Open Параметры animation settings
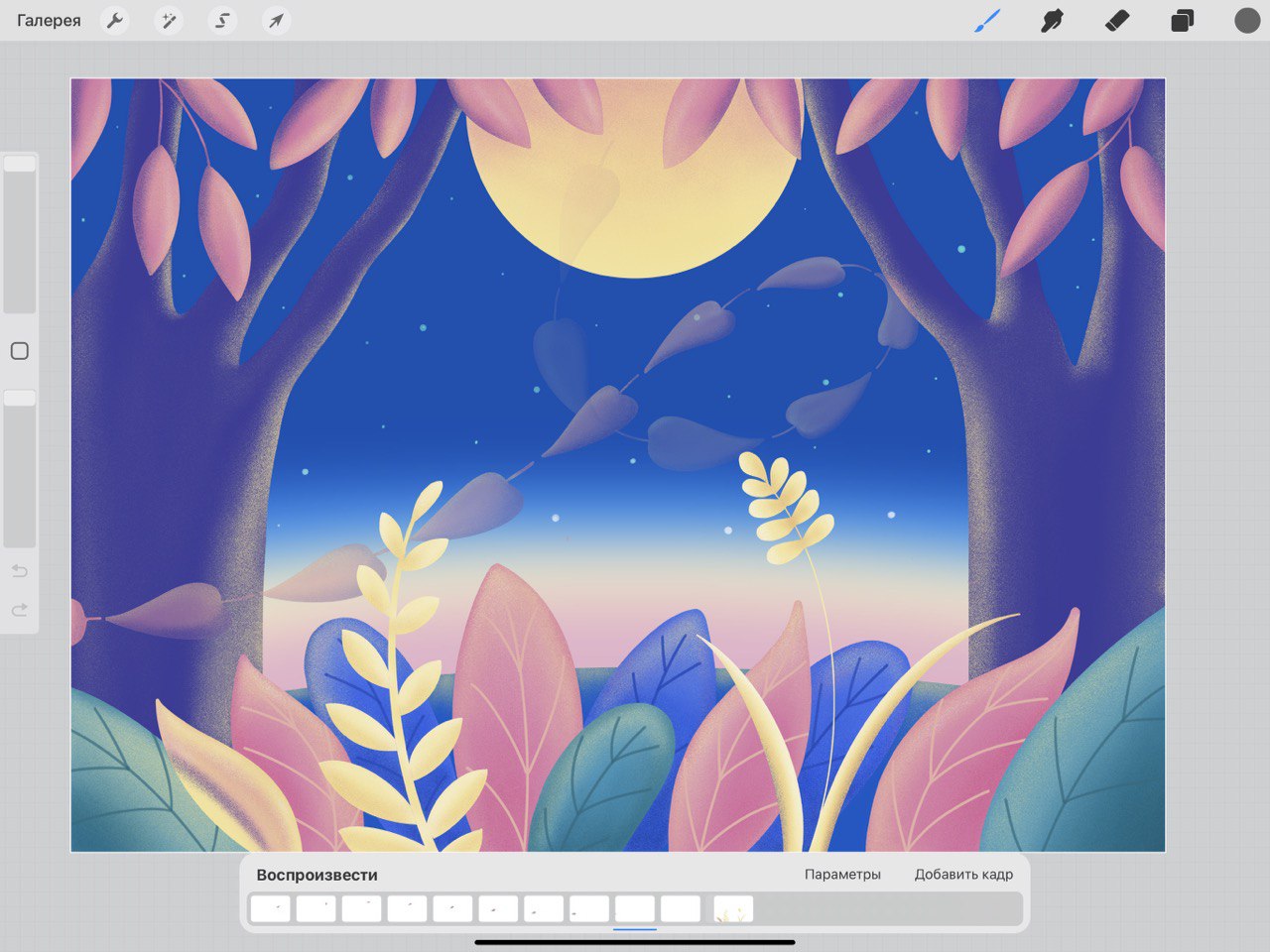The image size is (1270, 952). [x=842, y=875]
